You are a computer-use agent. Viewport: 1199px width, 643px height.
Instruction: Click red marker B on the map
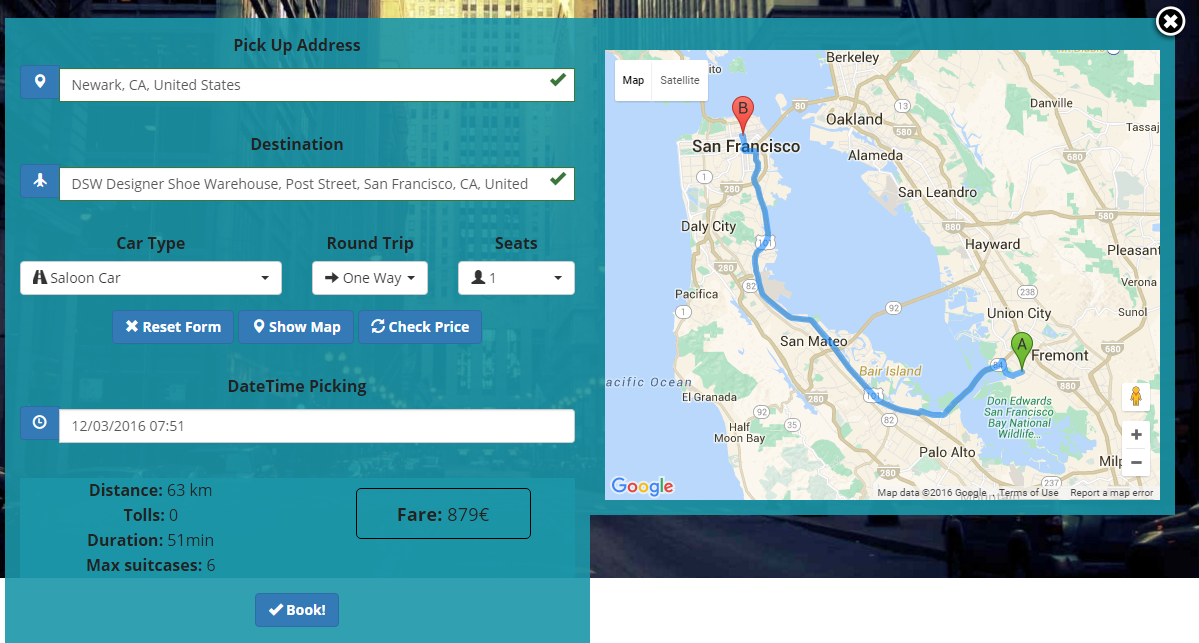(742, 114)
